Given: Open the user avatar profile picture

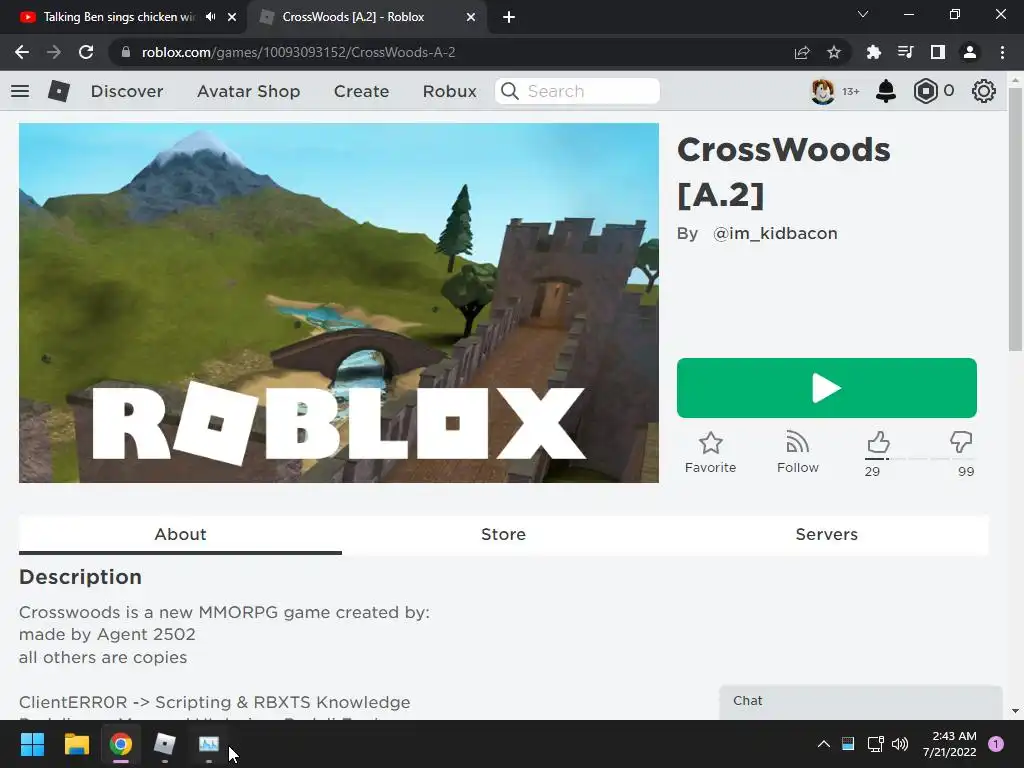Looking at the screenshot, I should tap(823, 91).
